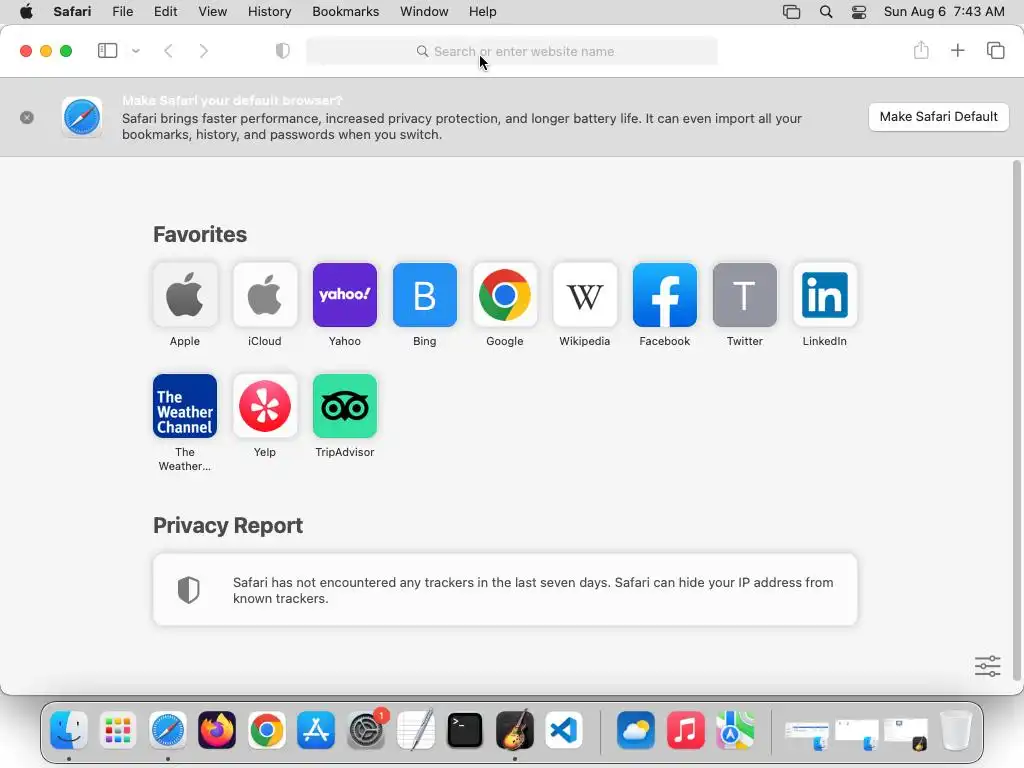Open the Yahoo favorite
The image size is (1024, 768).
(x=345, y=295)
